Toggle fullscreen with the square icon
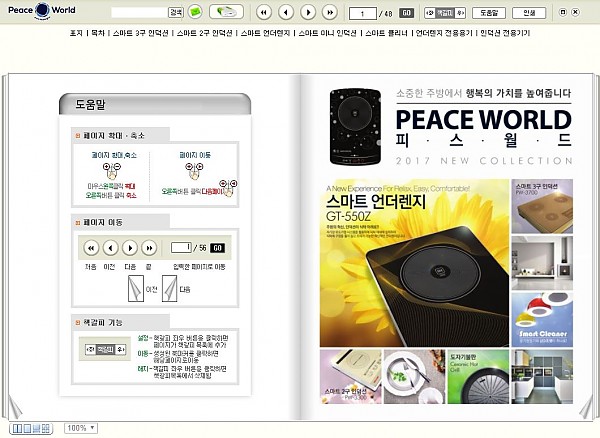Viewport: 600px width, 438px height. pyautogui.click(x=562, y=12)
